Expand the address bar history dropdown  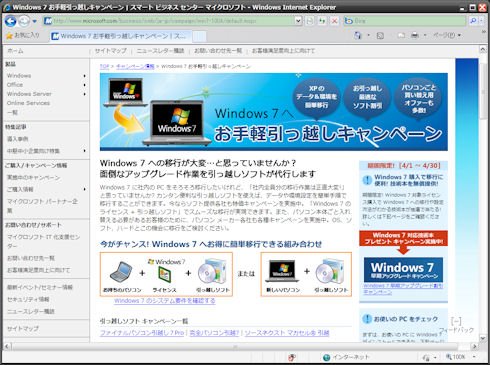pos(298,21)
